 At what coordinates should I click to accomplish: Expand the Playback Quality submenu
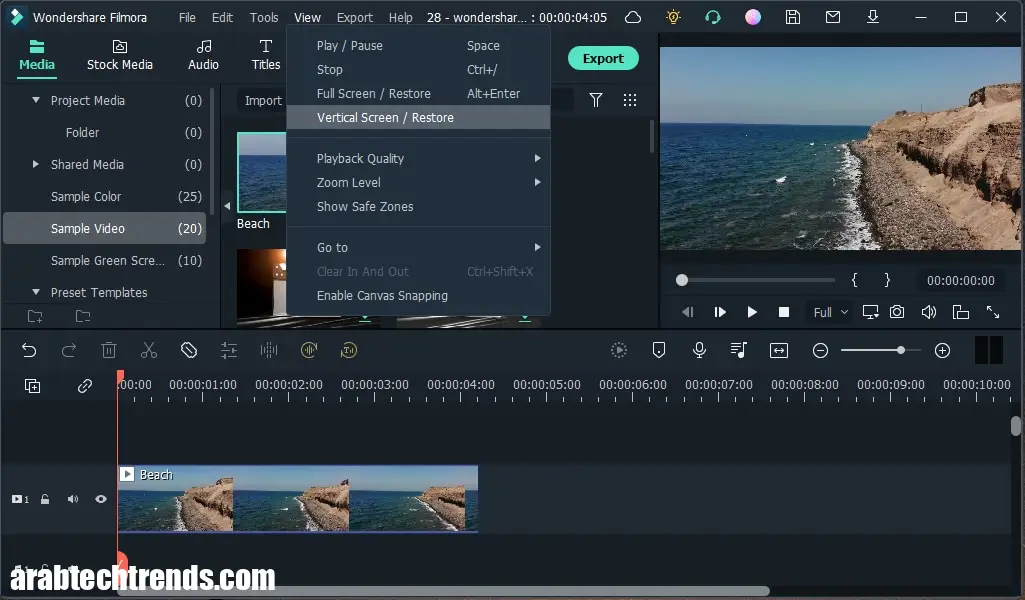tap(360, 158)
